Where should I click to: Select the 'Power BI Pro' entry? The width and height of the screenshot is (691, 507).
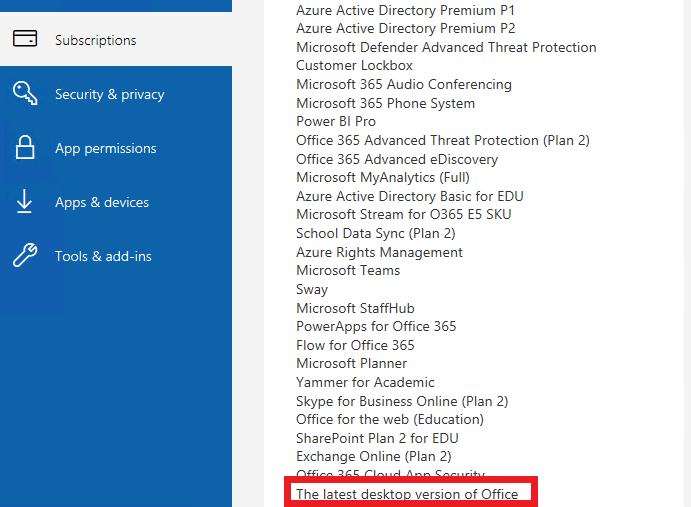[x=336, y=121]
